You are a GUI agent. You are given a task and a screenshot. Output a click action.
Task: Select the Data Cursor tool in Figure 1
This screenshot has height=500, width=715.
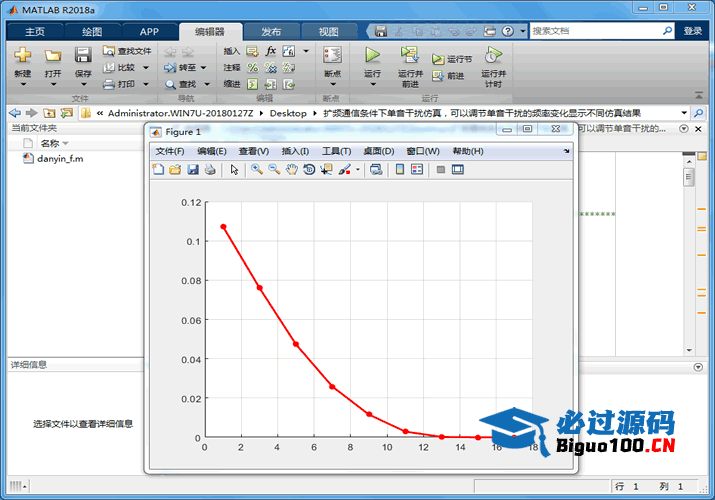pyautogui.click(x=326, y=170)
